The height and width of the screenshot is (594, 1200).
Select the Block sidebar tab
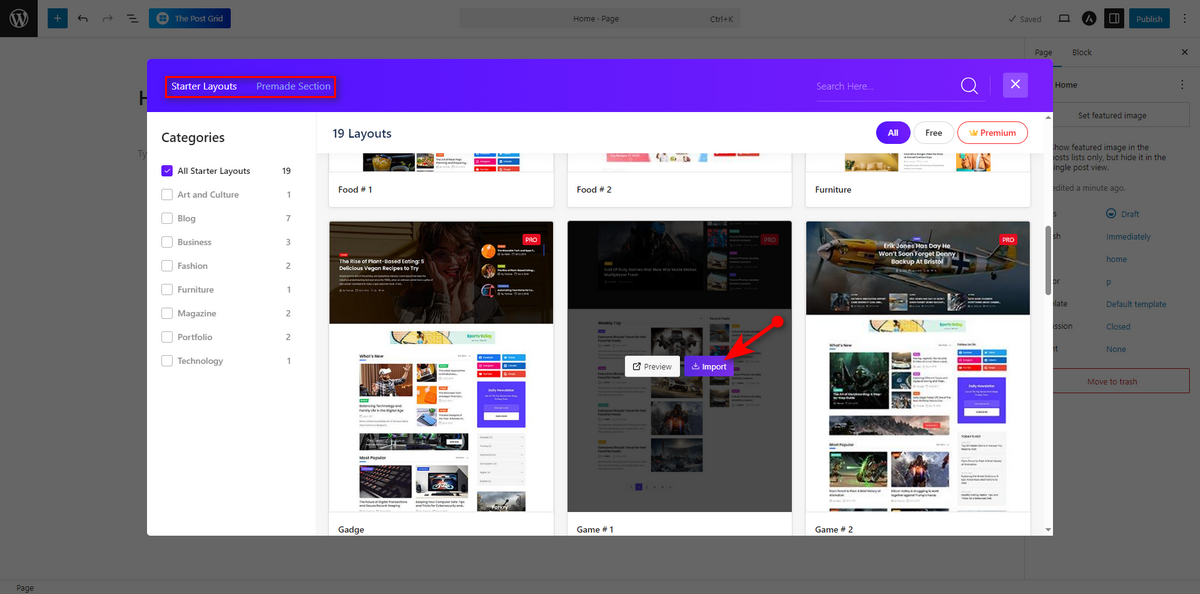click(x=1082, y=52)
